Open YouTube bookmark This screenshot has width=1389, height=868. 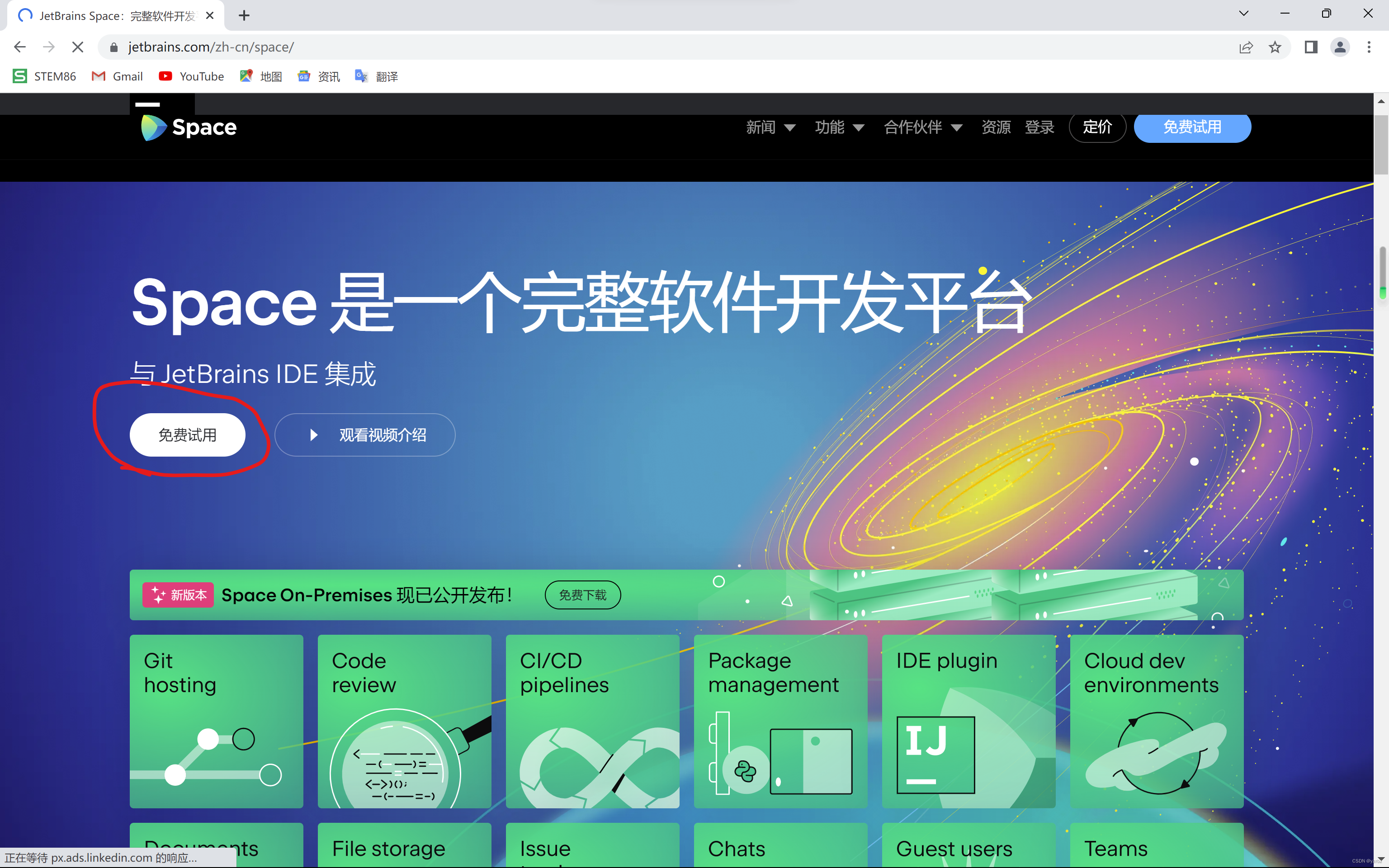tap(191, 76)
